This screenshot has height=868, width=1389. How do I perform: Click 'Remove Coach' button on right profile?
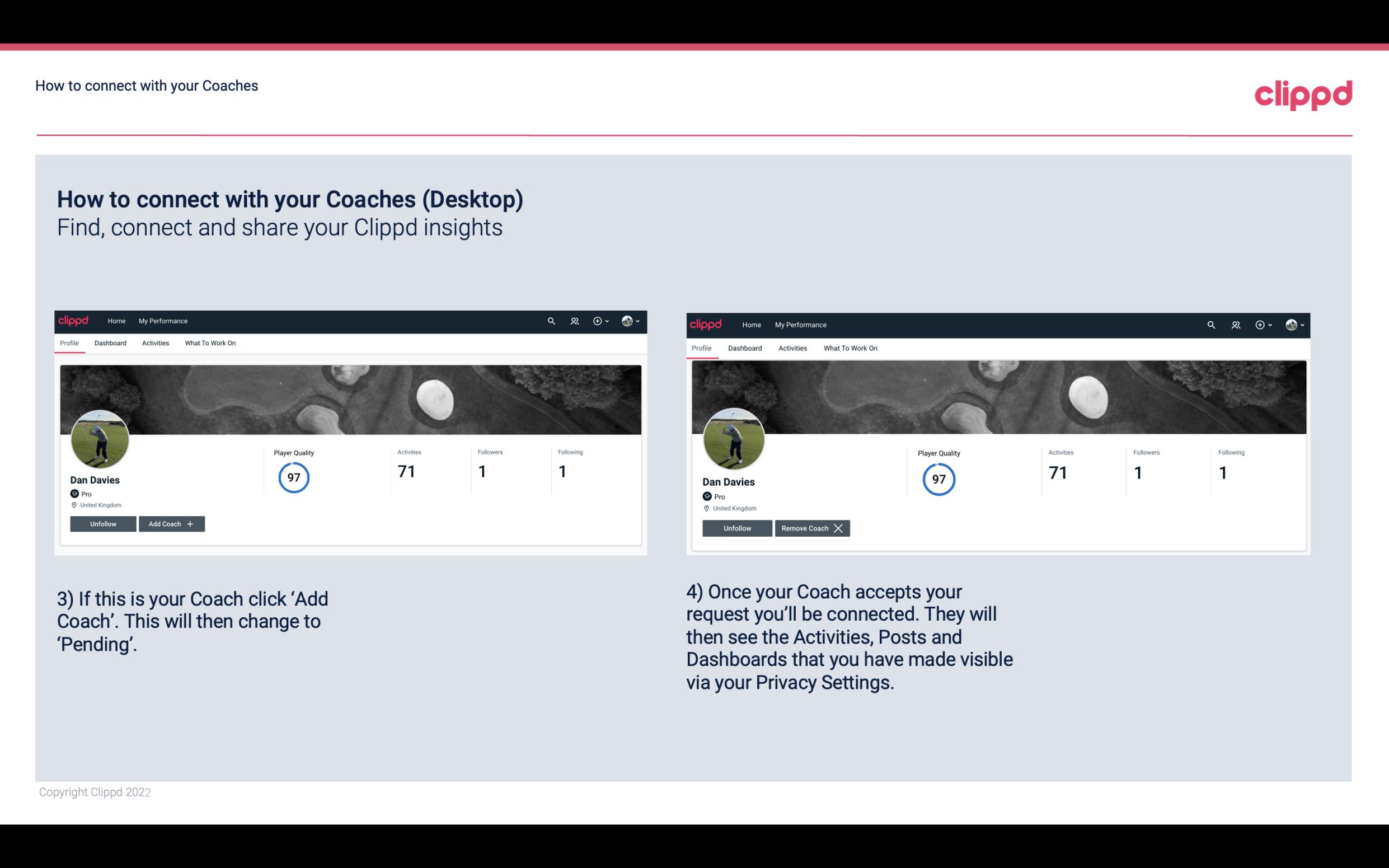(812, 528)
